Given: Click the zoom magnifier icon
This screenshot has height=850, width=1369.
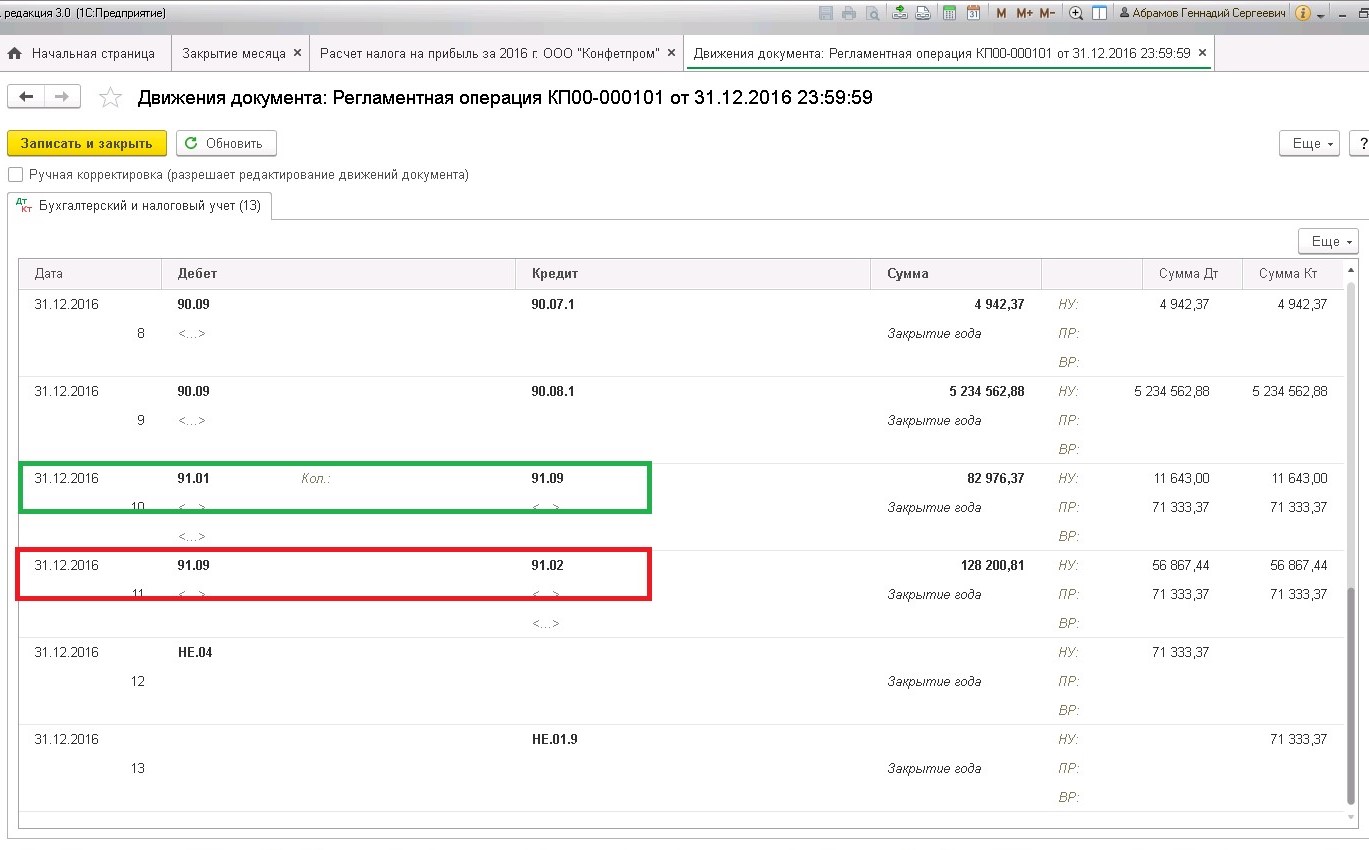Looking at the screenshot, I should click(x=1076, y=13).
